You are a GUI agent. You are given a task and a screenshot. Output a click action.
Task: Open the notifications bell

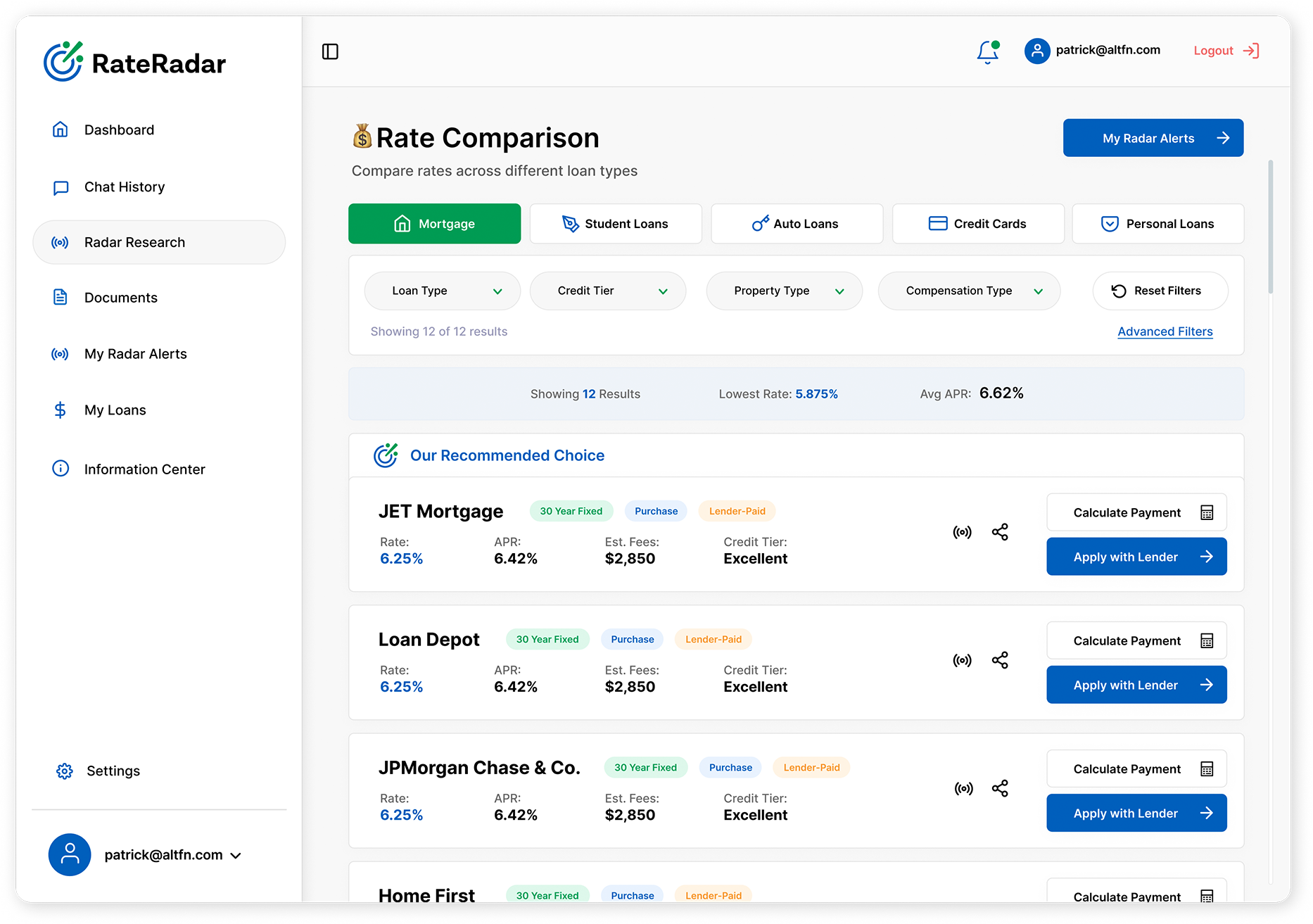988,51
